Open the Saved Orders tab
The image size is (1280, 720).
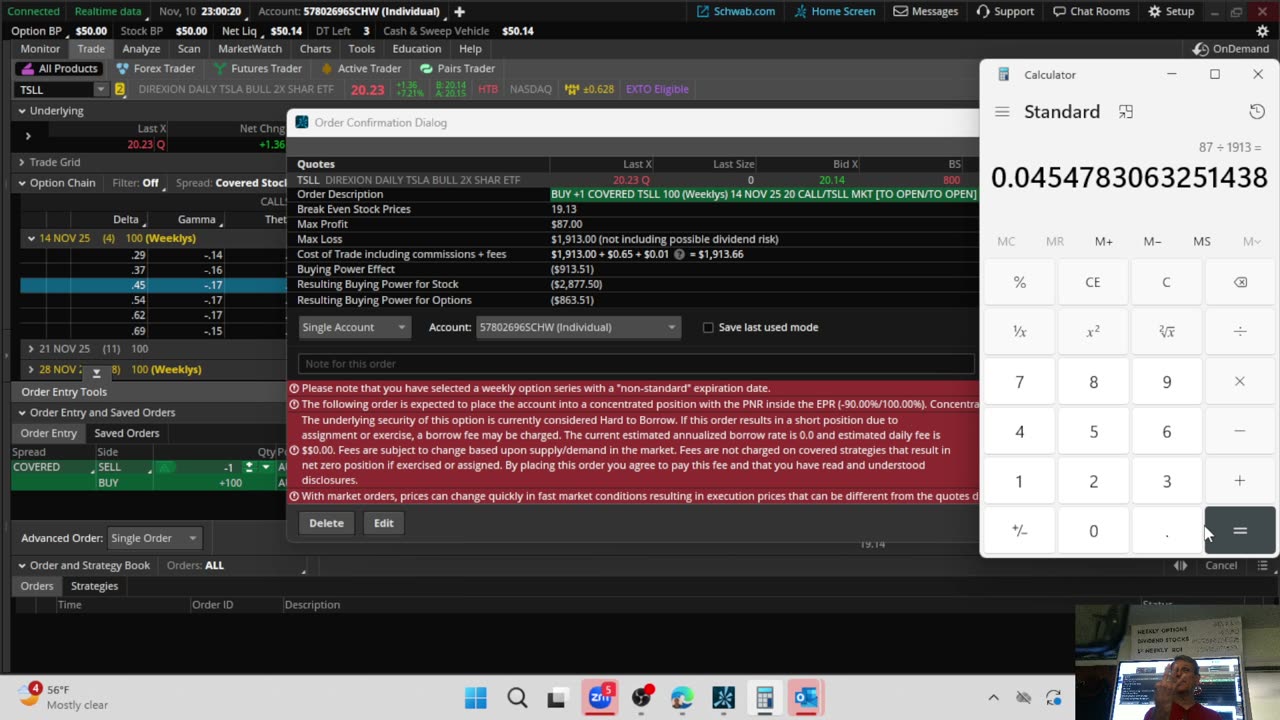(x=127, y=433)
